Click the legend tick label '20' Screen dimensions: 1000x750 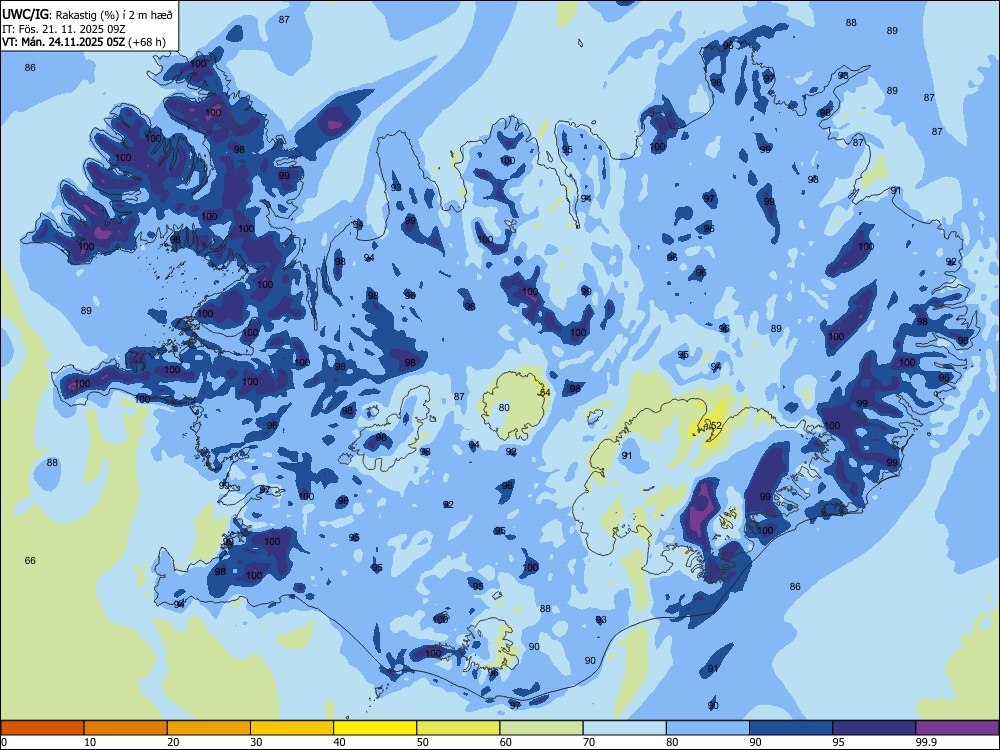pyautogui.click(x=173, y=742)
